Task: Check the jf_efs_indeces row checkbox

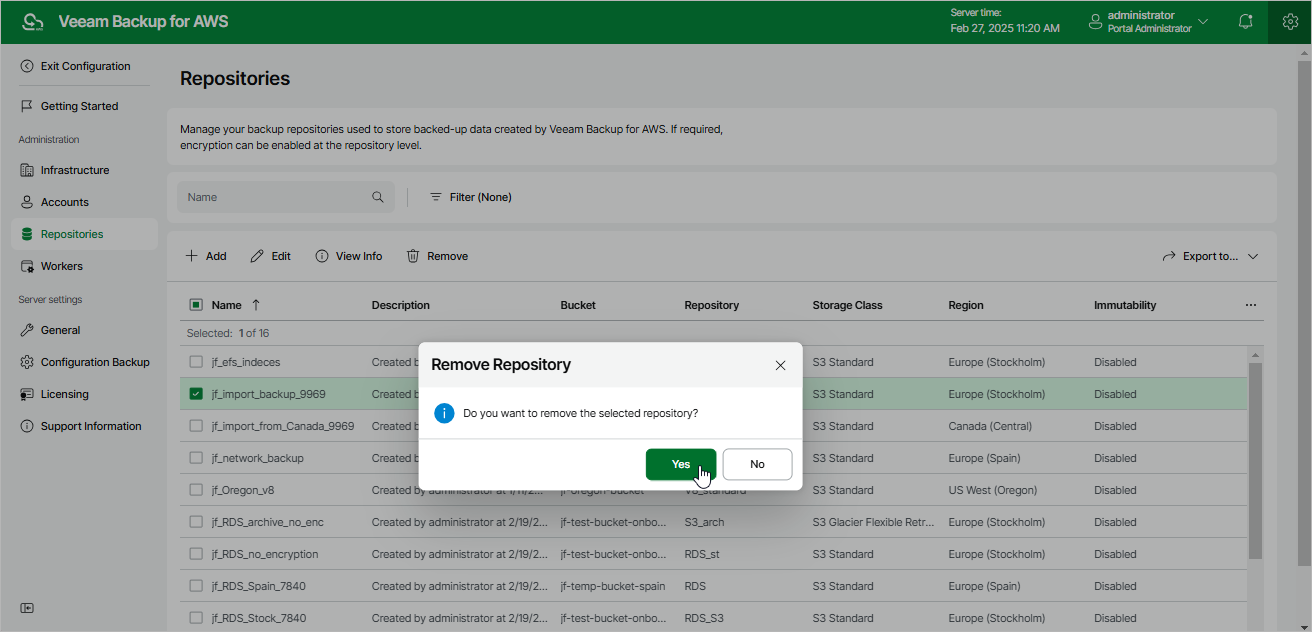Action: [x=196, y=362]
